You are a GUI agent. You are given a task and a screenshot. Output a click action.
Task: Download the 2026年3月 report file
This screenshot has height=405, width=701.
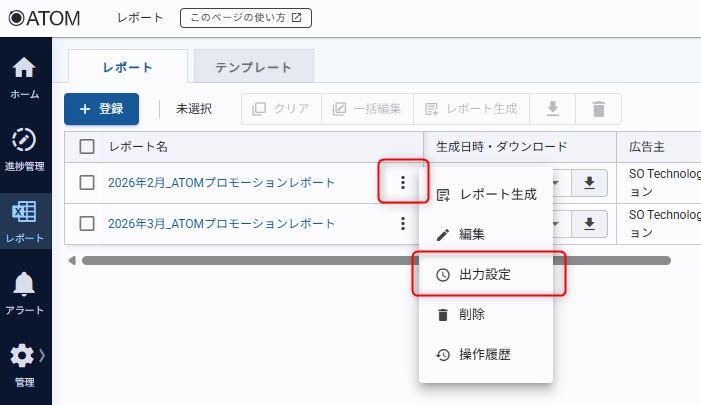[x=590, y=223]
